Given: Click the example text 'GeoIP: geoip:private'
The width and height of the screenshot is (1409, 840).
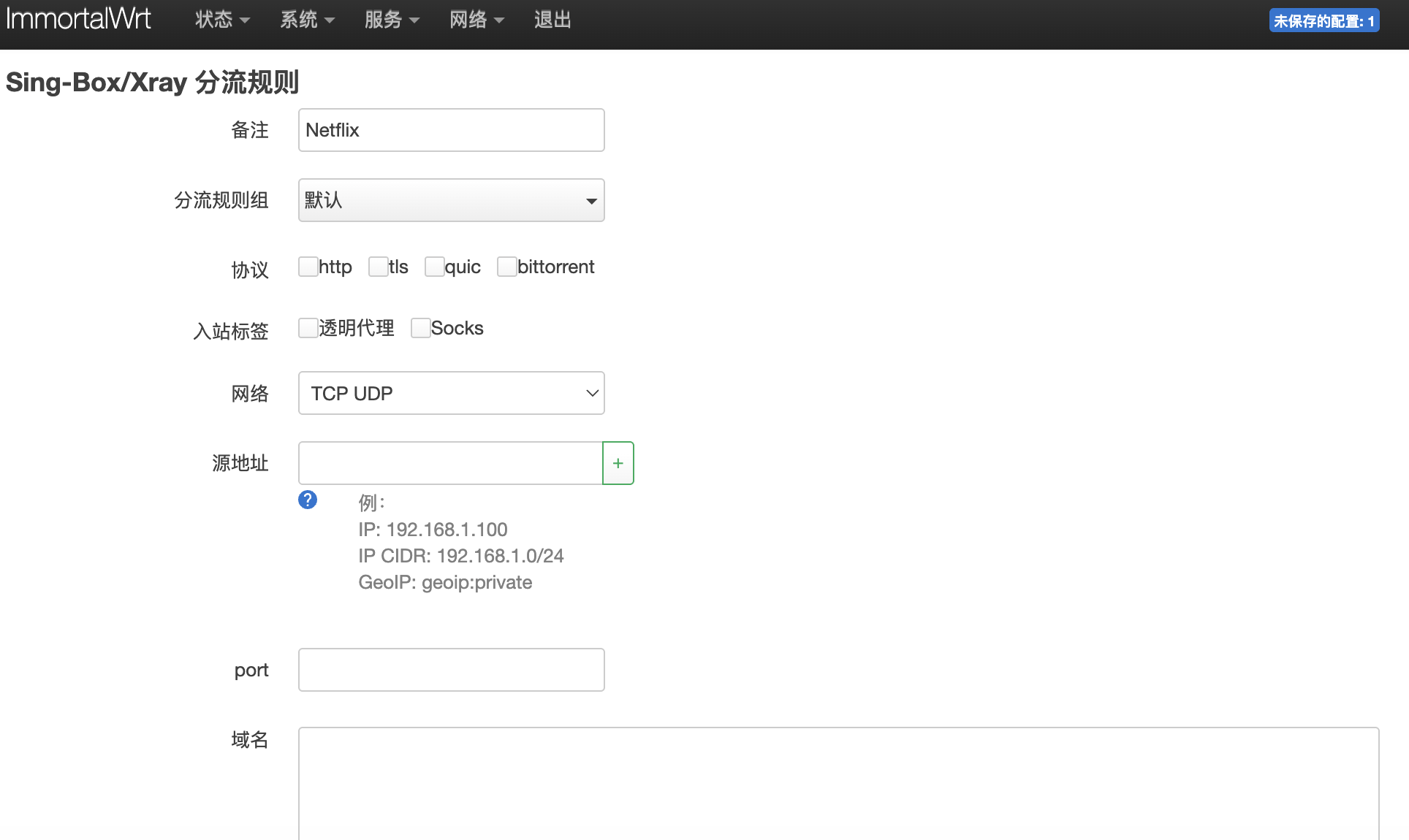Looking at the screenshot, I should (445, 582).
